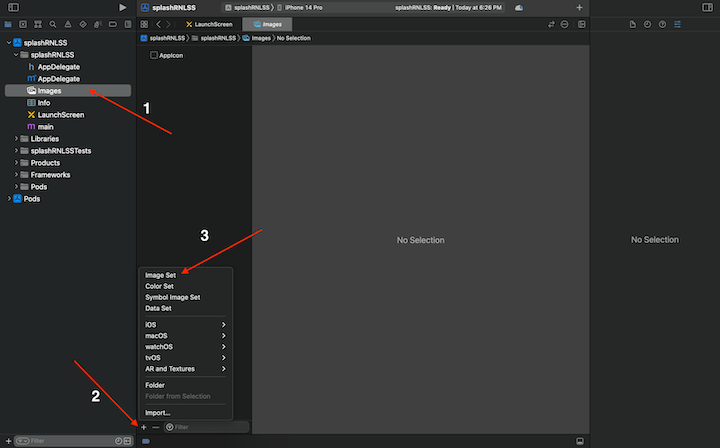Viewport: 720px width, 448px height.
Task: Select the Import... option
Action: 158,412
